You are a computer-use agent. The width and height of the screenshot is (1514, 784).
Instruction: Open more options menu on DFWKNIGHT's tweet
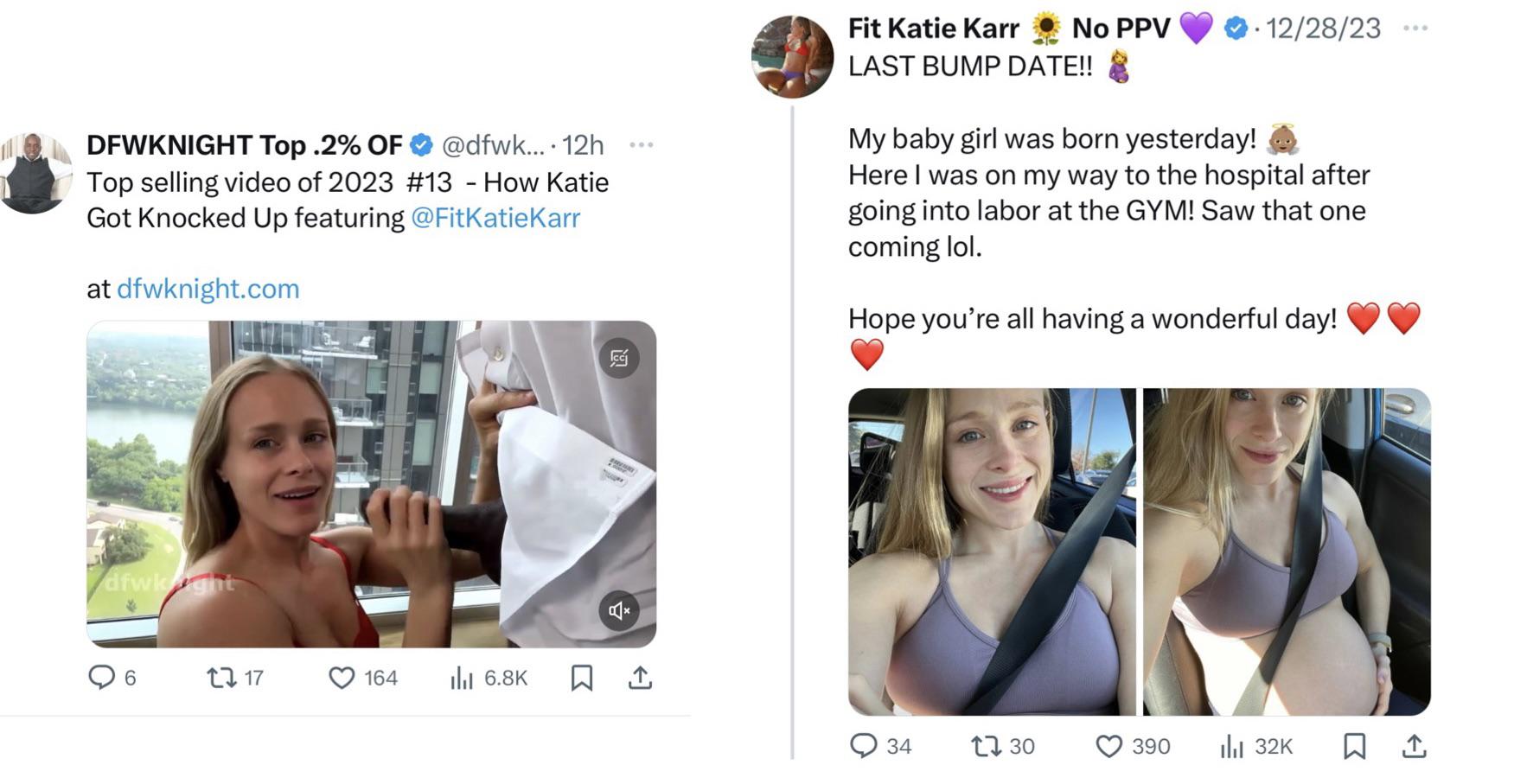[642, 143]
